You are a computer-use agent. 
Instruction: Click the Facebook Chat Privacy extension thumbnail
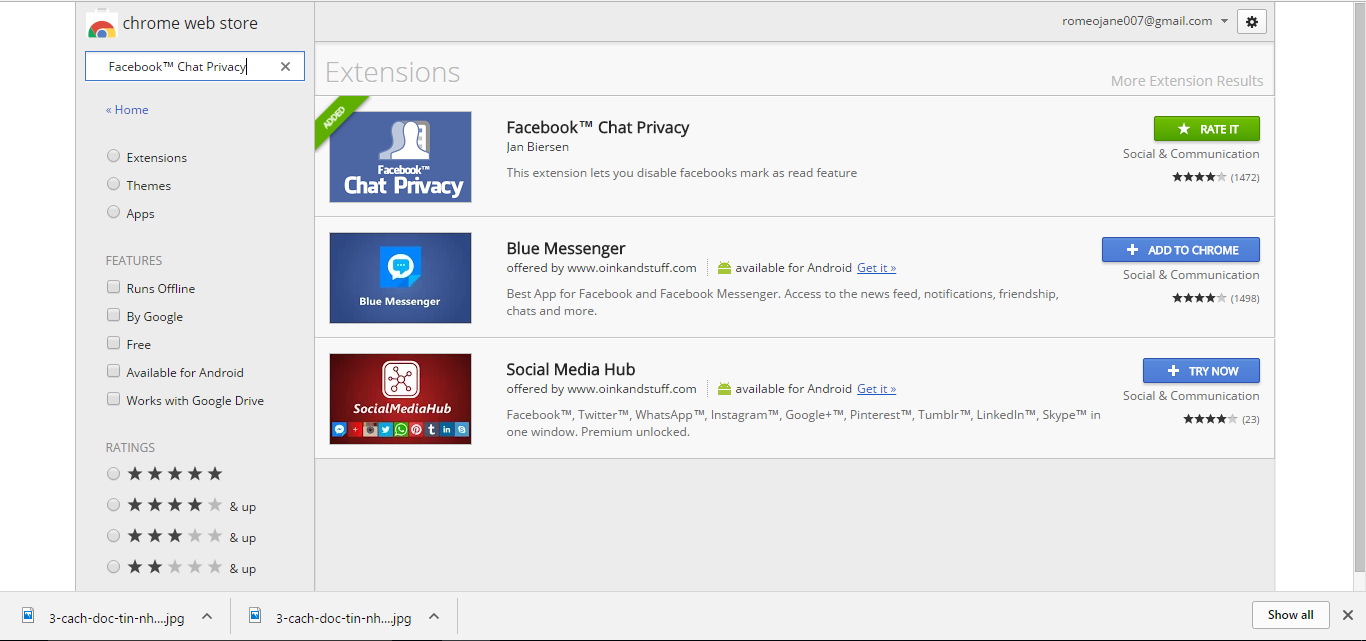[400, 157]
